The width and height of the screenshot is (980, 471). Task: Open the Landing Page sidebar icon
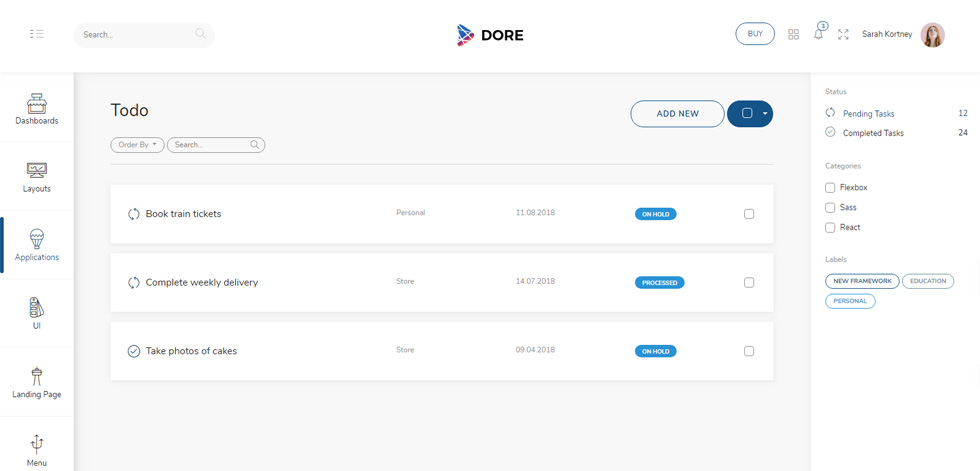[x=37, y=375]
